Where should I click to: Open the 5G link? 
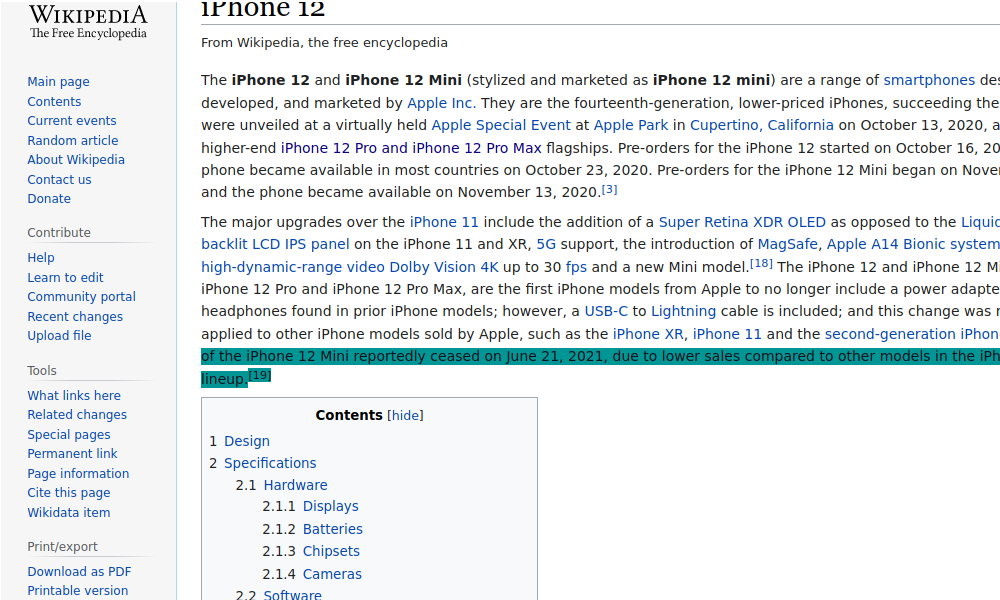[x=546, y=244]
